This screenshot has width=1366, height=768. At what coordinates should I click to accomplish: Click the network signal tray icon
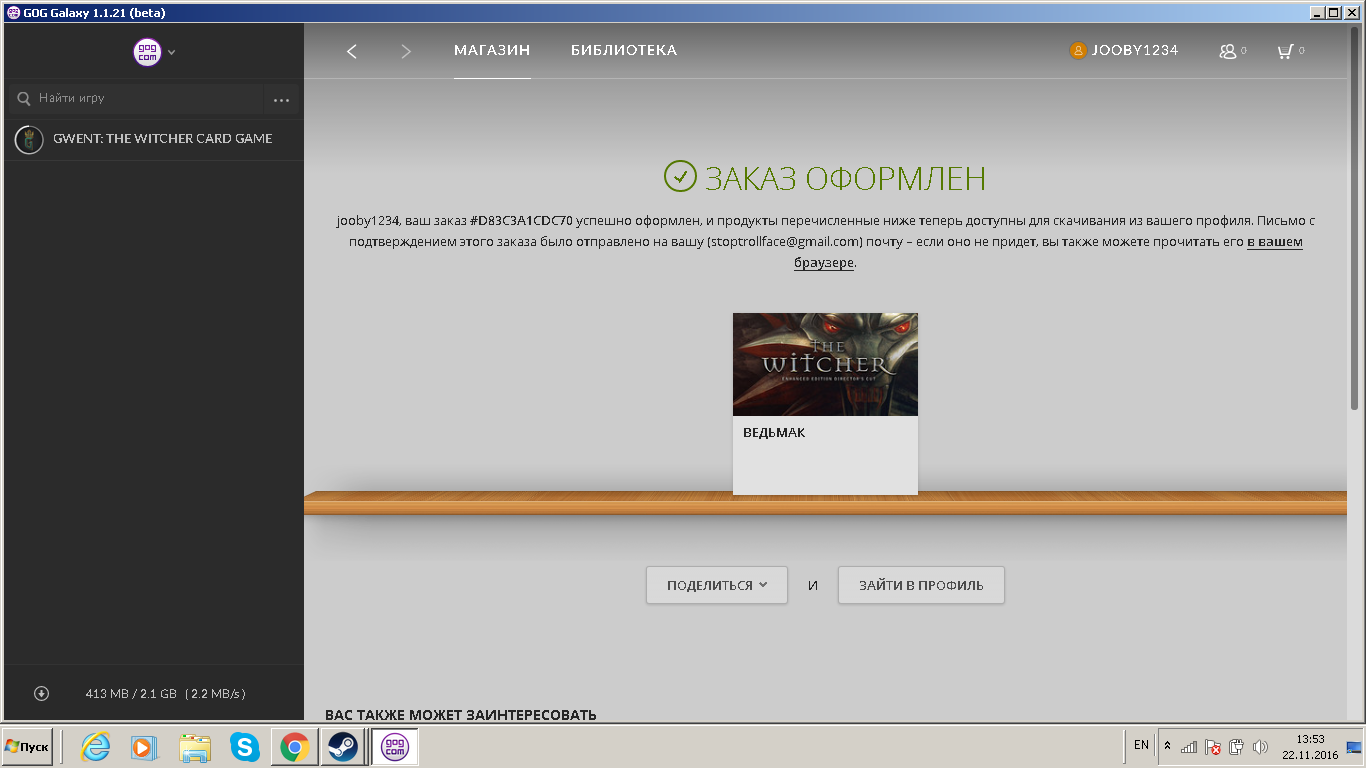coord(1189,746)
